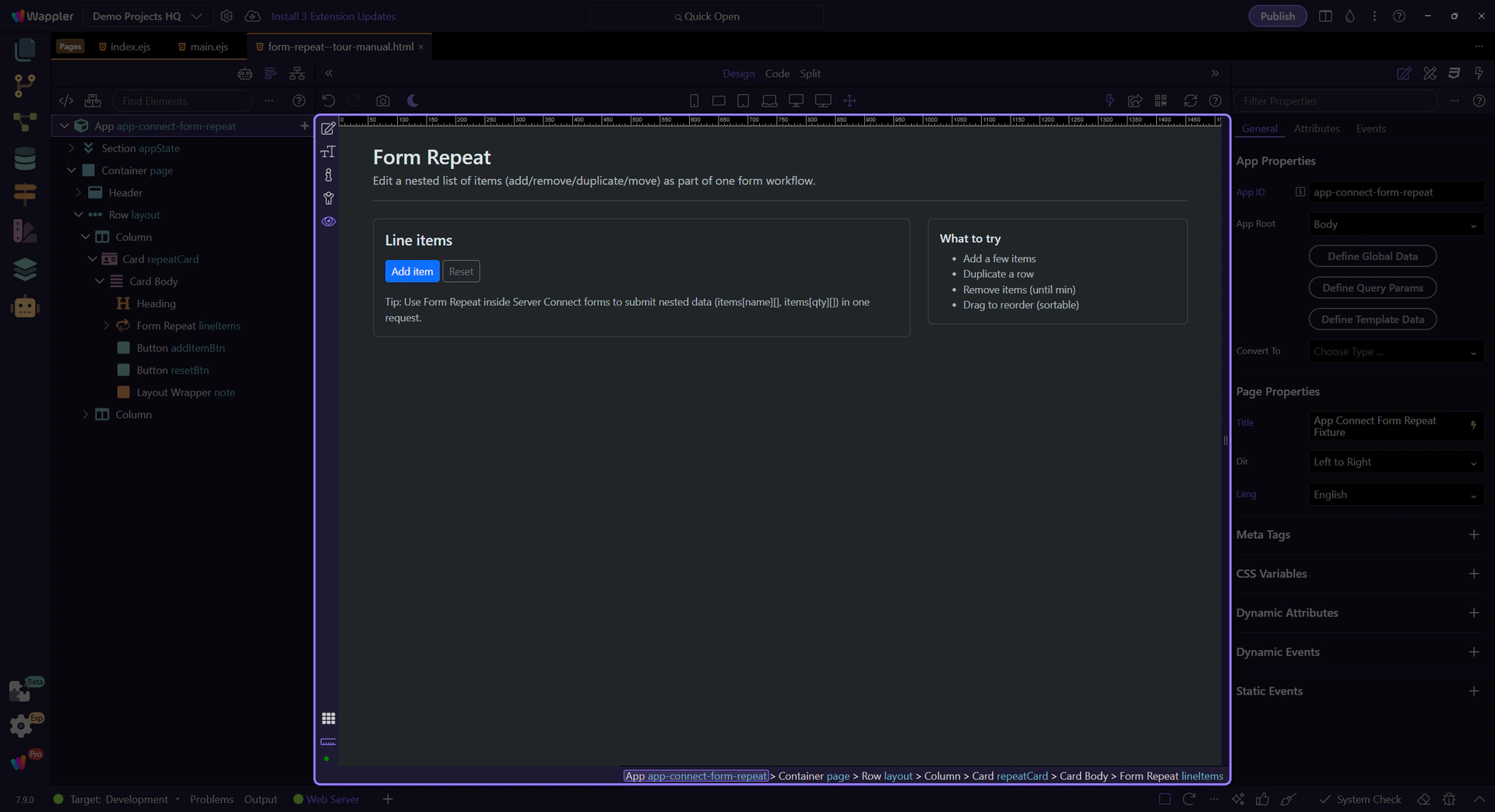Toggle the grid overlay in design view
Screen dimensions: 1495x812
(x=329, y=718)
